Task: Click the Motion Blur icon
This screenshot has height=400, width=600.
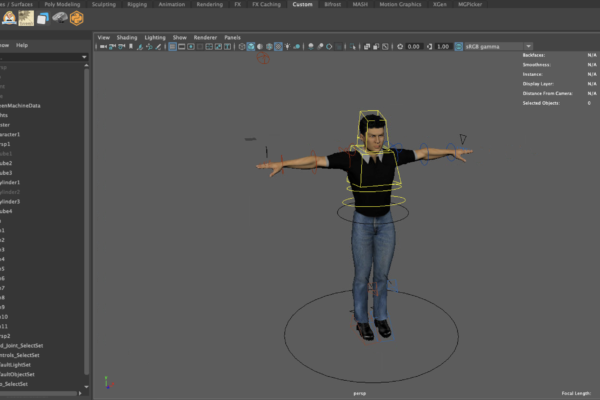Action: pyautogui.click(x=320, y=47)
